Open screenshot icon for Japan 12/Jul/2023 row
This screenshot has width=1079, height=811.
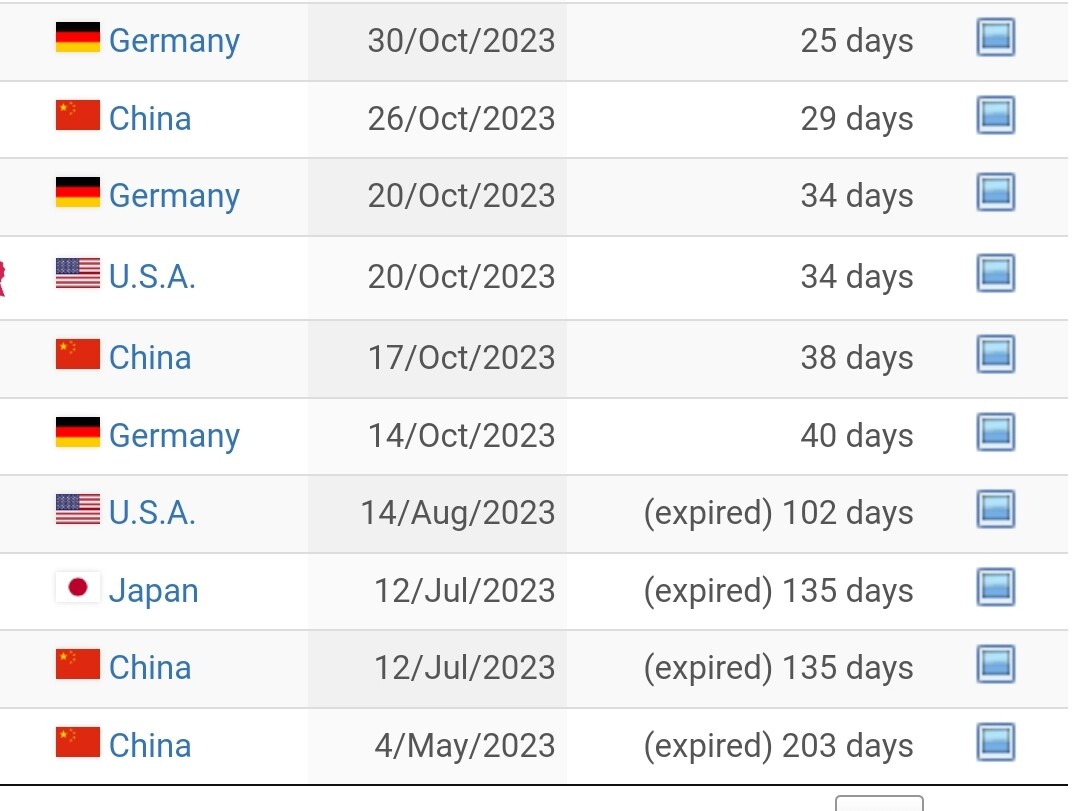pos(996,587)
